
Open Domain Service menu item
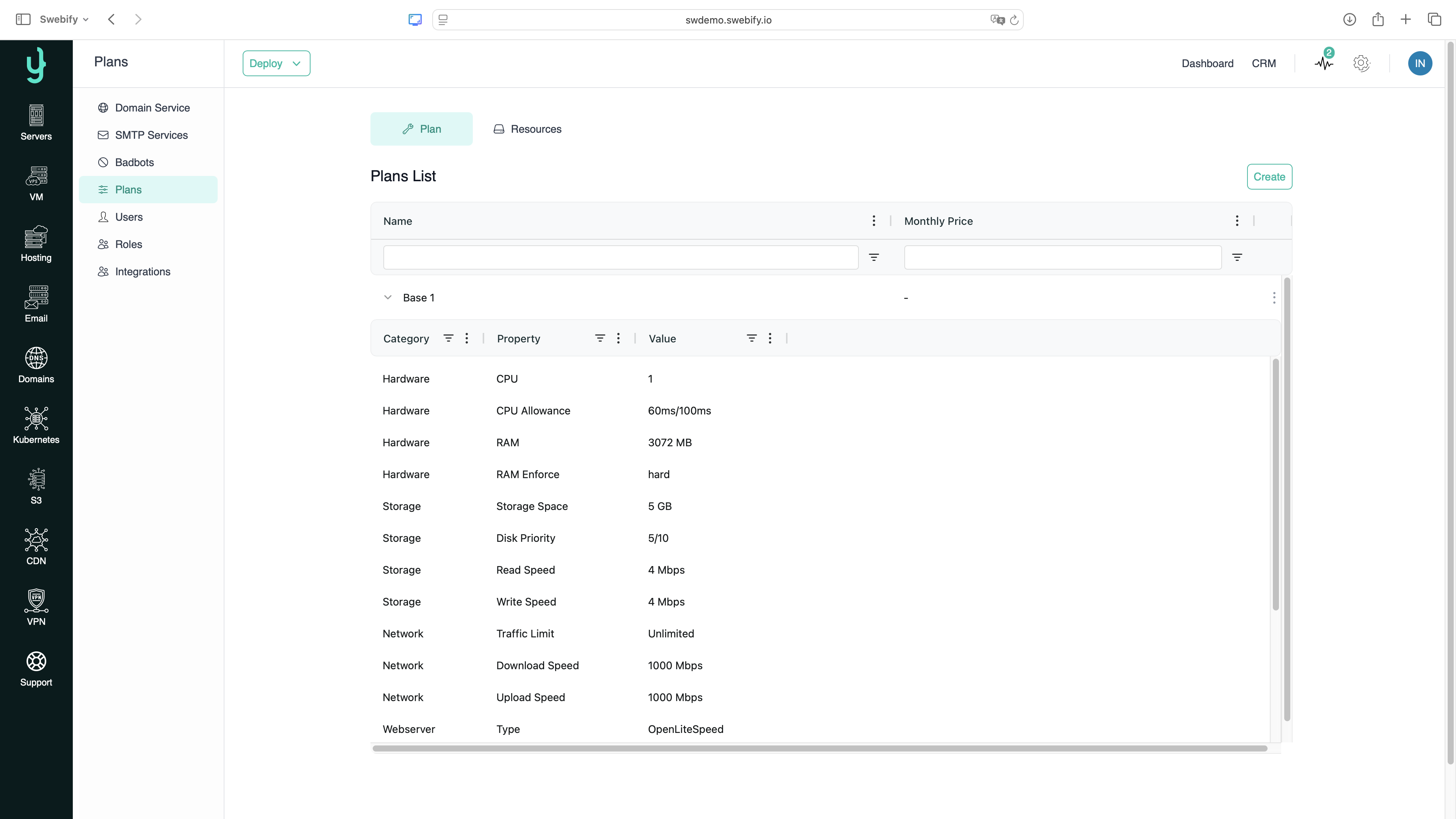[x=148, y=108]
